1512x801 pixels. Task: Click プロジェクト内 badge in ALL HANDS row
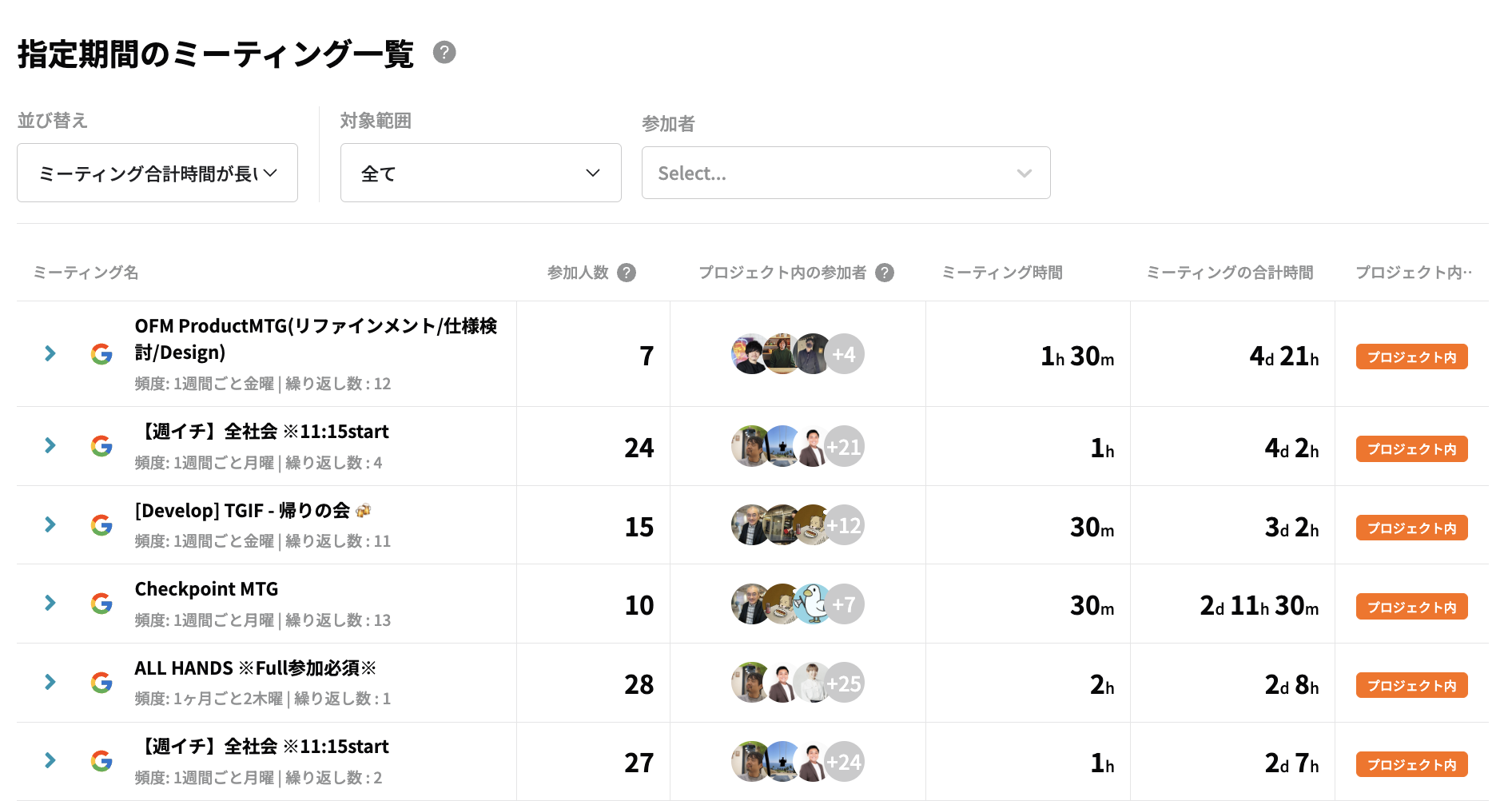pos(1411,685)
